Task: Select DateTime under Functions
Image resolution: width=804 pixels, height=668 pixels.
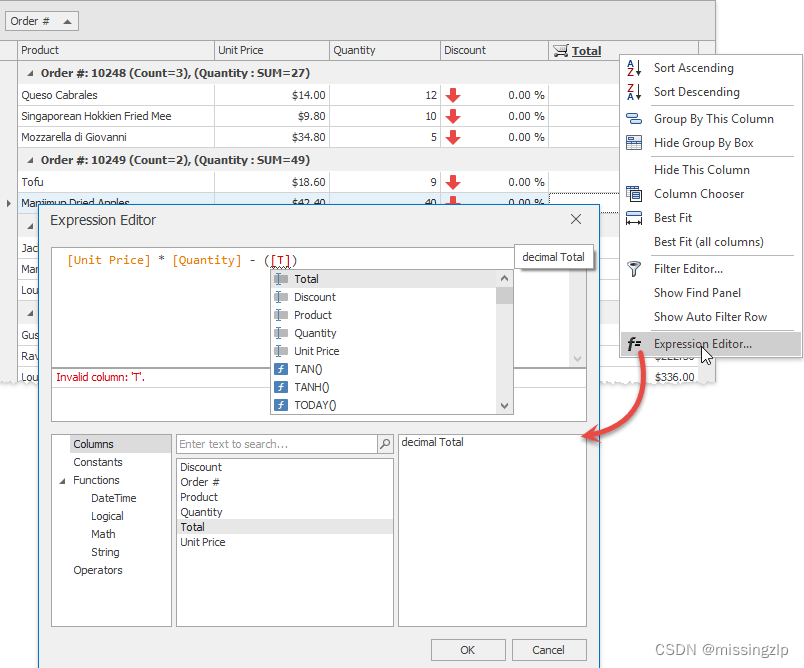Action: (x=113, y=498)
